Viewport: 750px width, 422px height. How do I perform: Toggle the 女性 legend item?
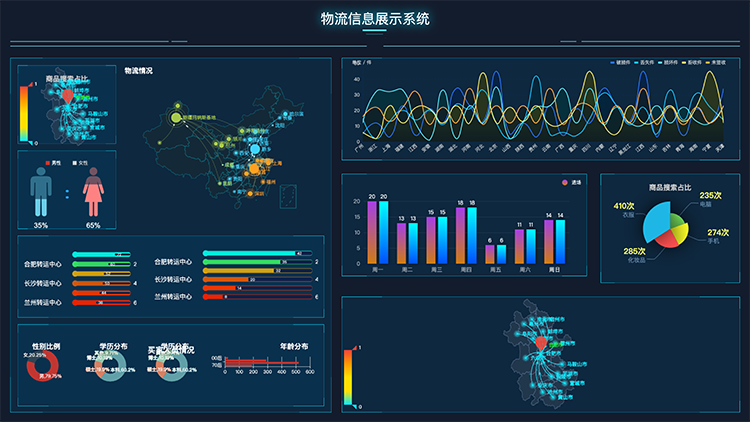(x=80, y=163)
